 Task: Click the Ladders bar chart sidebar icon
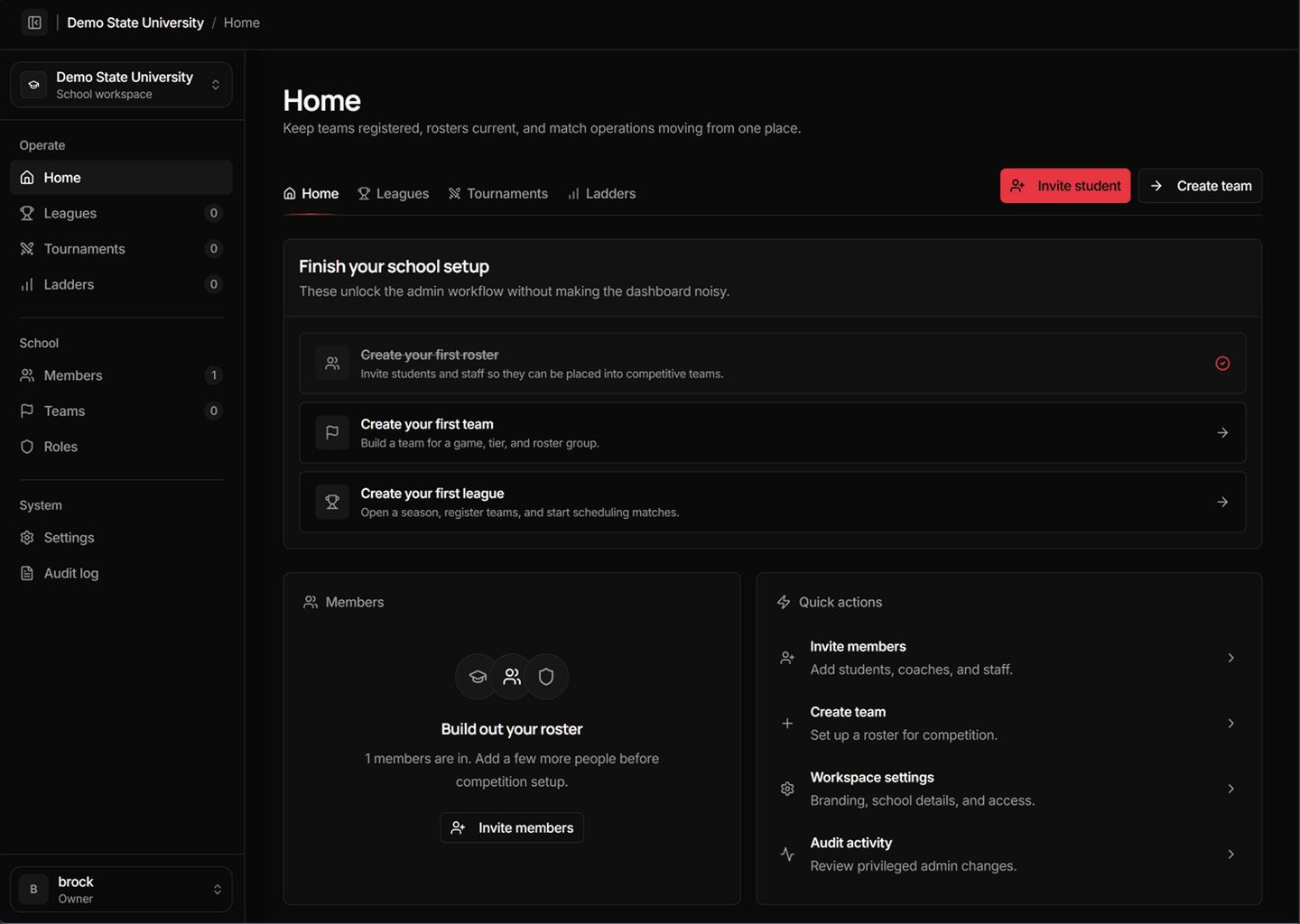point(27,284)
